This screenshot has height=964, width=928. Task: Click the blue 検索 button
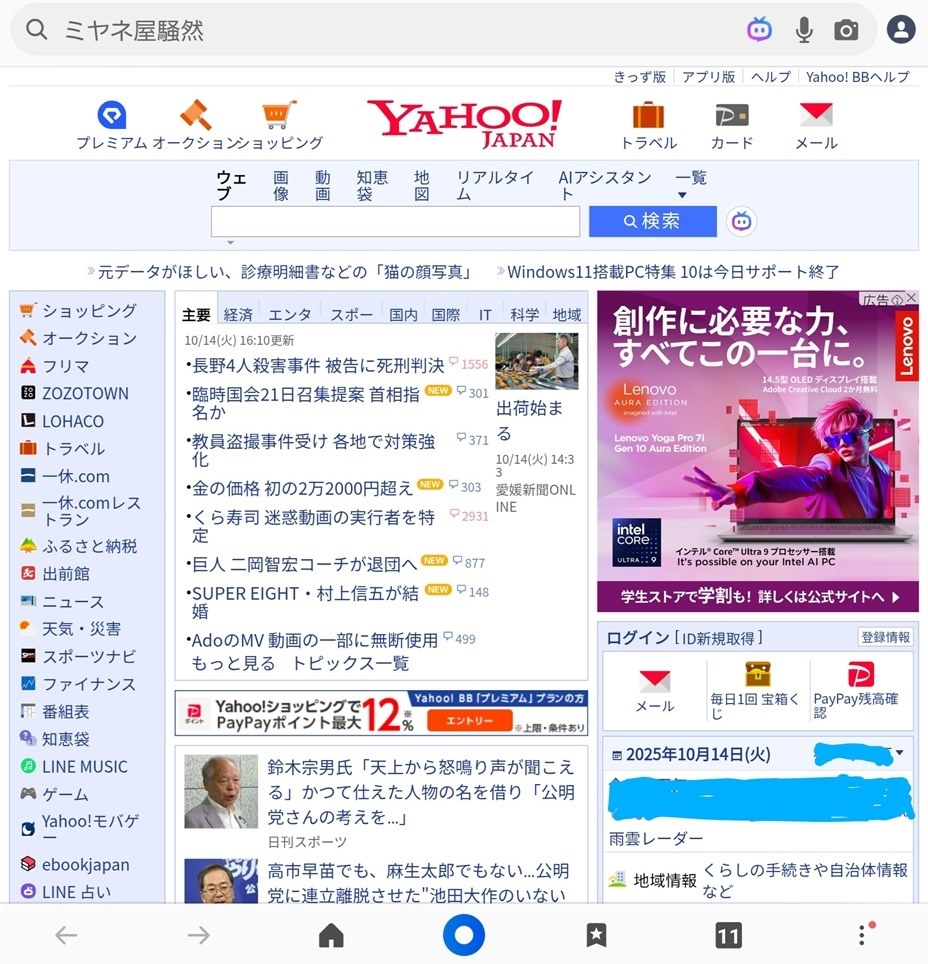pyautogui.click(x=652, y=221)
